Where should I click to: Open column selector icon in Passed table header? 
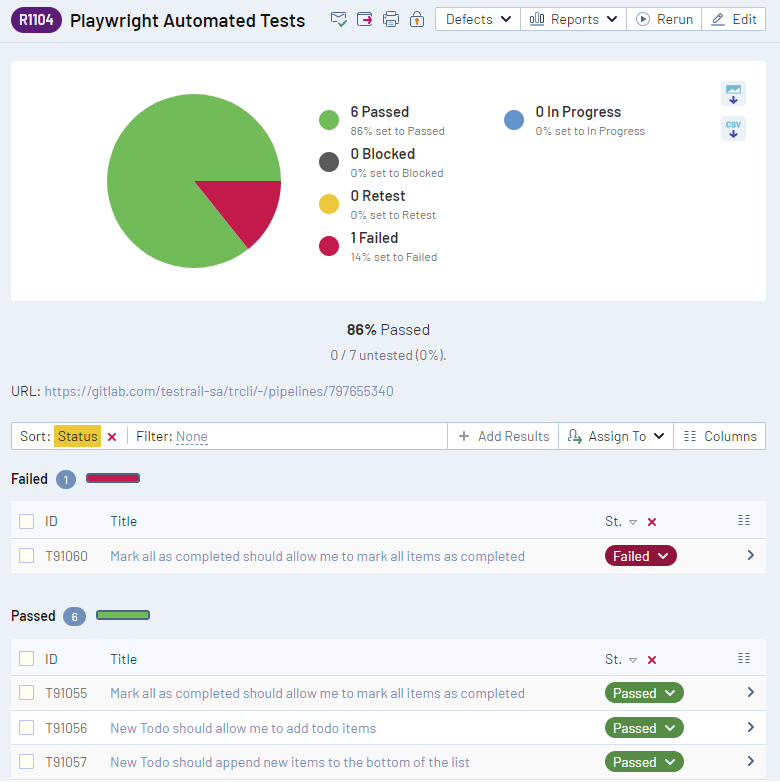point(743,658)
